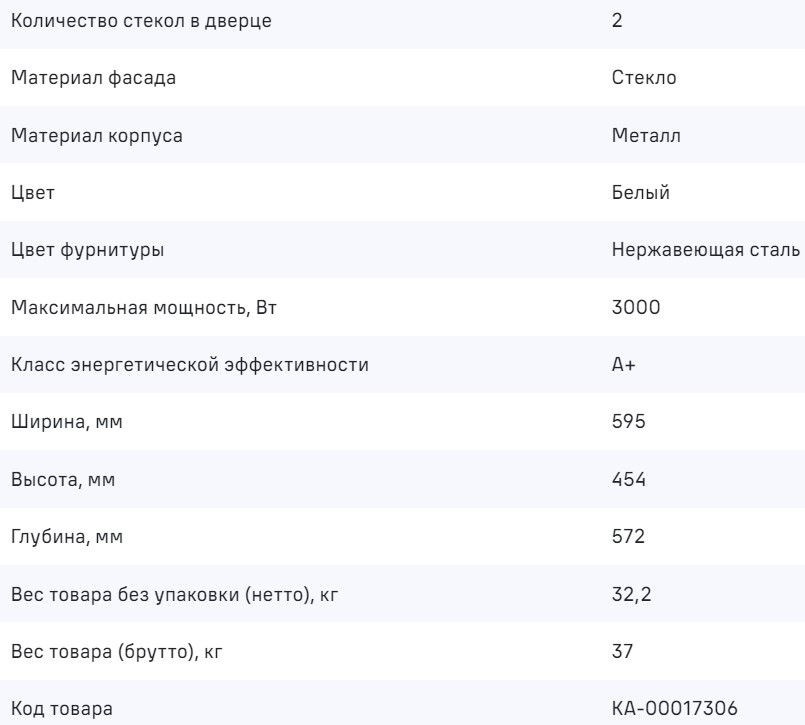The image size is (805, 725).
Task: Select the depth value 572
Action: tap(629, 539)
